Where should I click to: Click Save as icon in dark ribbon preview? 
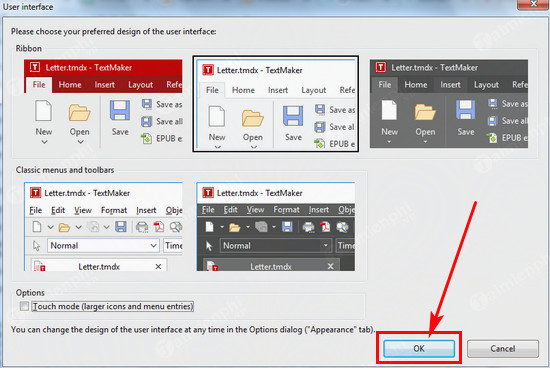(492, 103)
